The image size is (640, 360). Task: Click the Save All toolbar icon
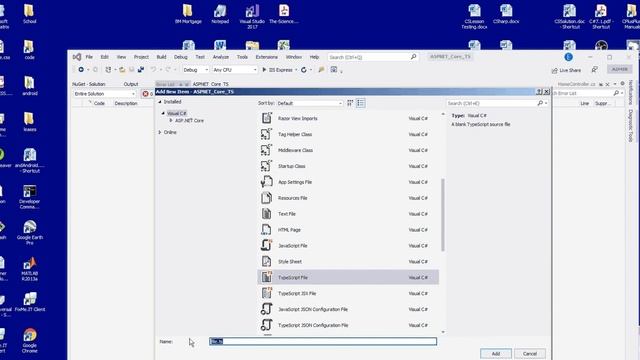[x=141, y=70]
